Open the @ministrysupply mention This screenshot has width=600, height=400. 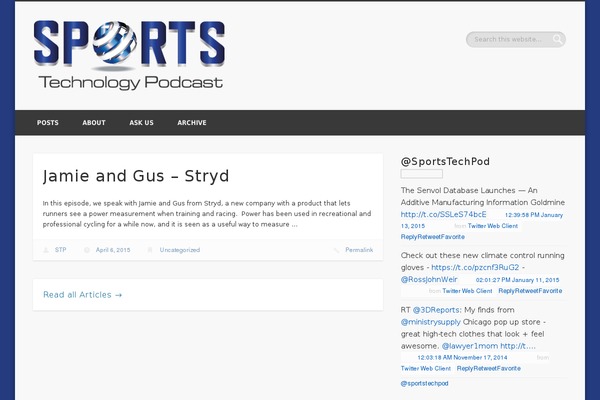(x=430, y=322)
